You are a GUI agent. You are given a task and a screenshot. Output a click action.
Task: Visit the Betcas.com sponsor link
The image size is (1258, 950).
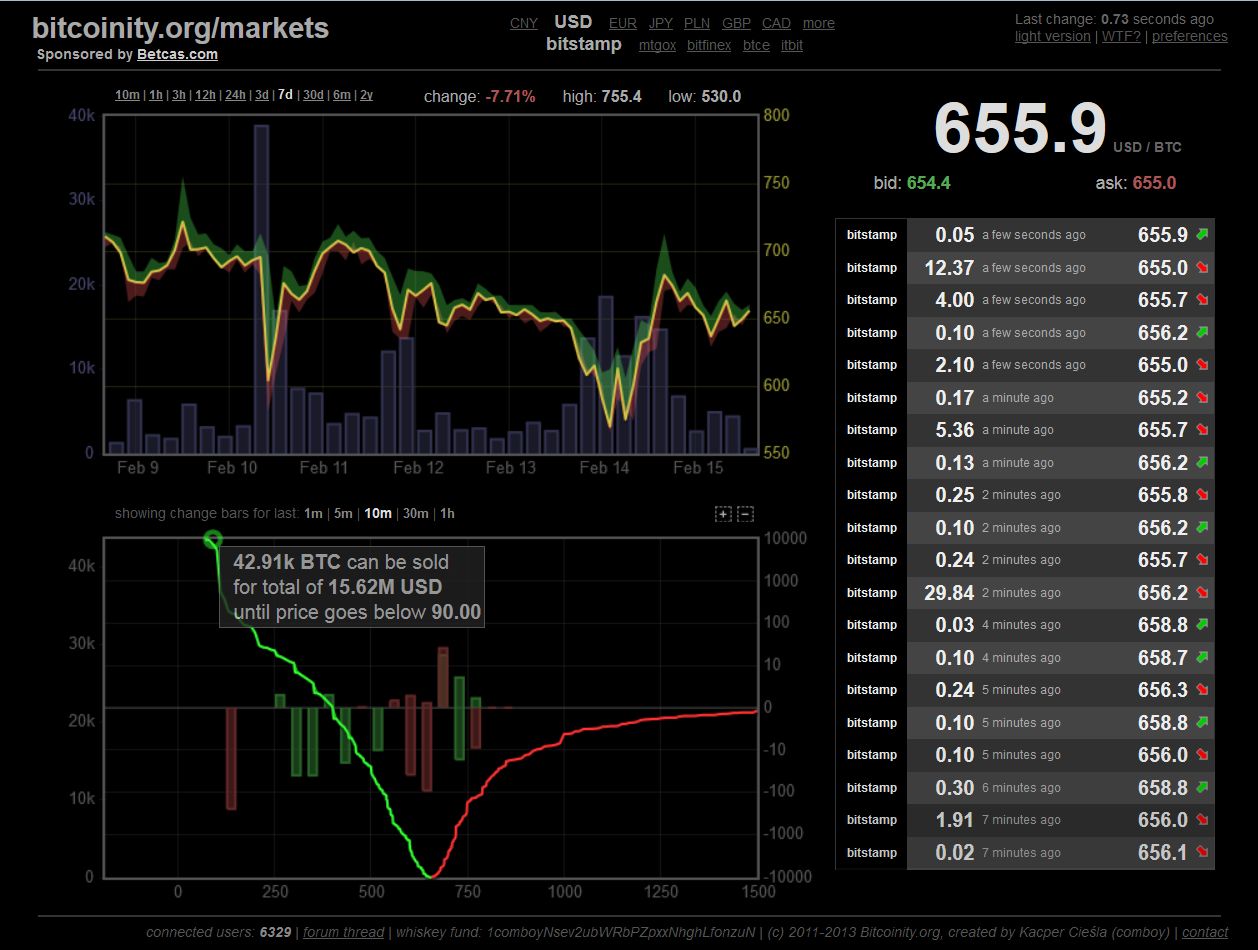[177, 54]
